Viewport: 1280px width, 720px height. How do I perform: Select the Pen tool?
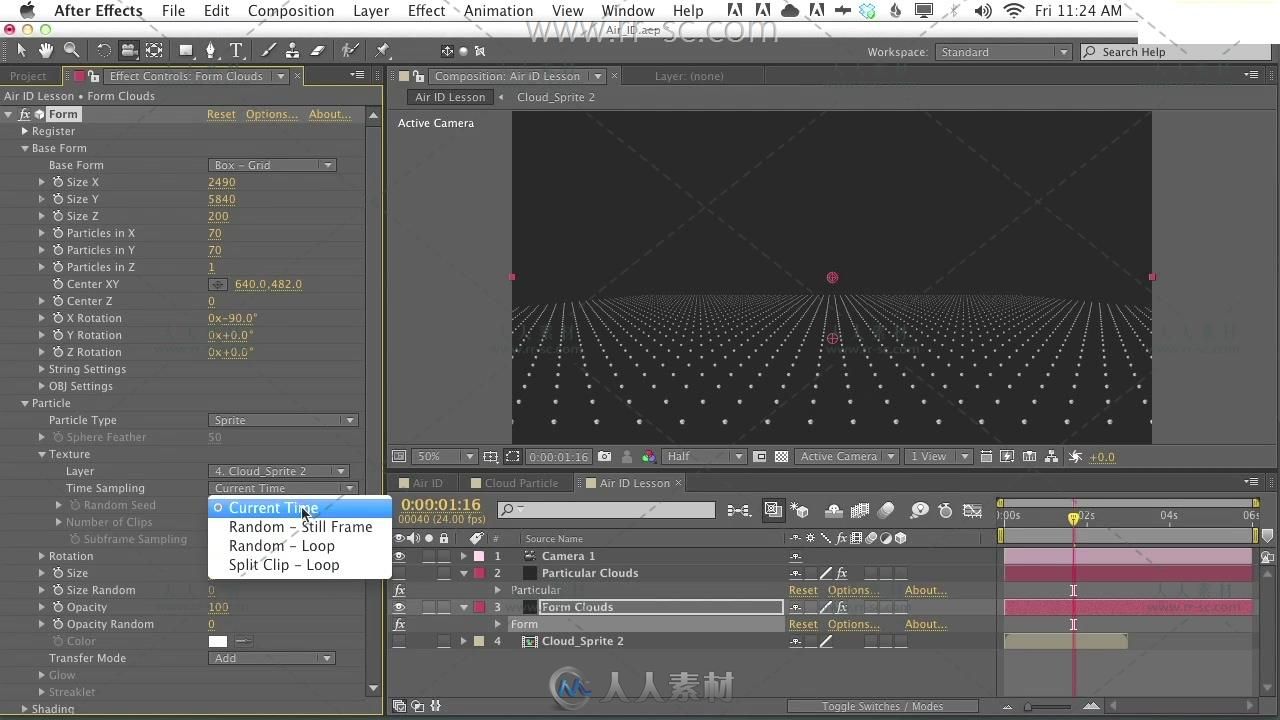[211, 50]
